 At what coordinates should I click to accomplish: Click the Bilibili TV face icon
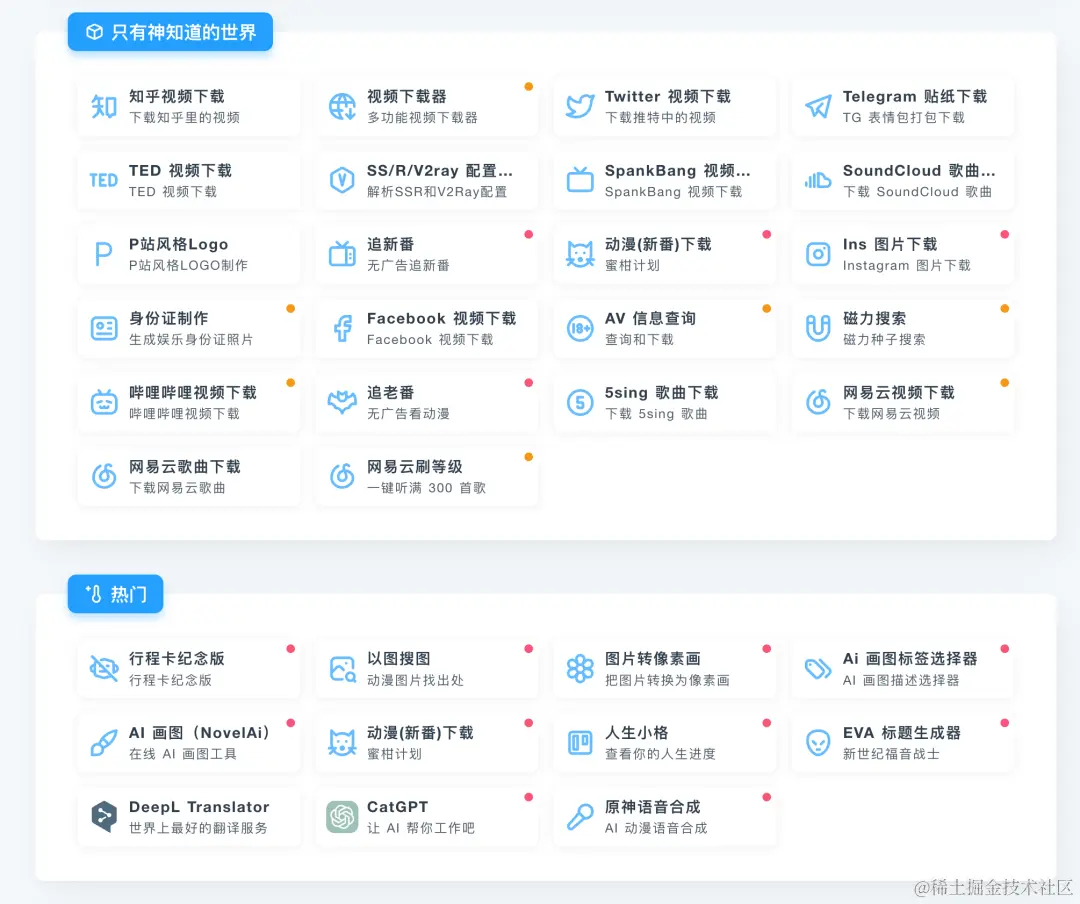[104, 402]
